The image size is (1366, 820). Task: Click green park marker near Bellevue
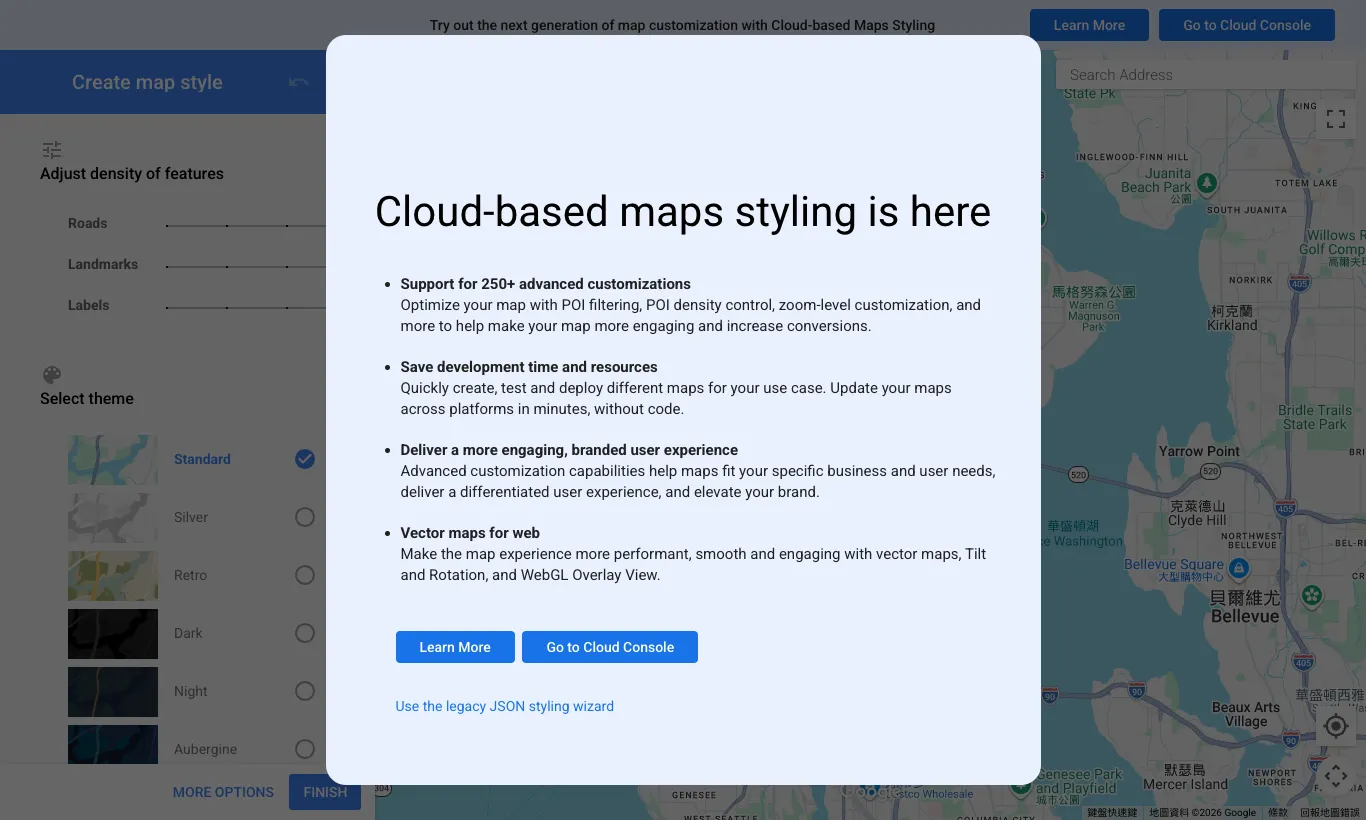click(1312, 596)
